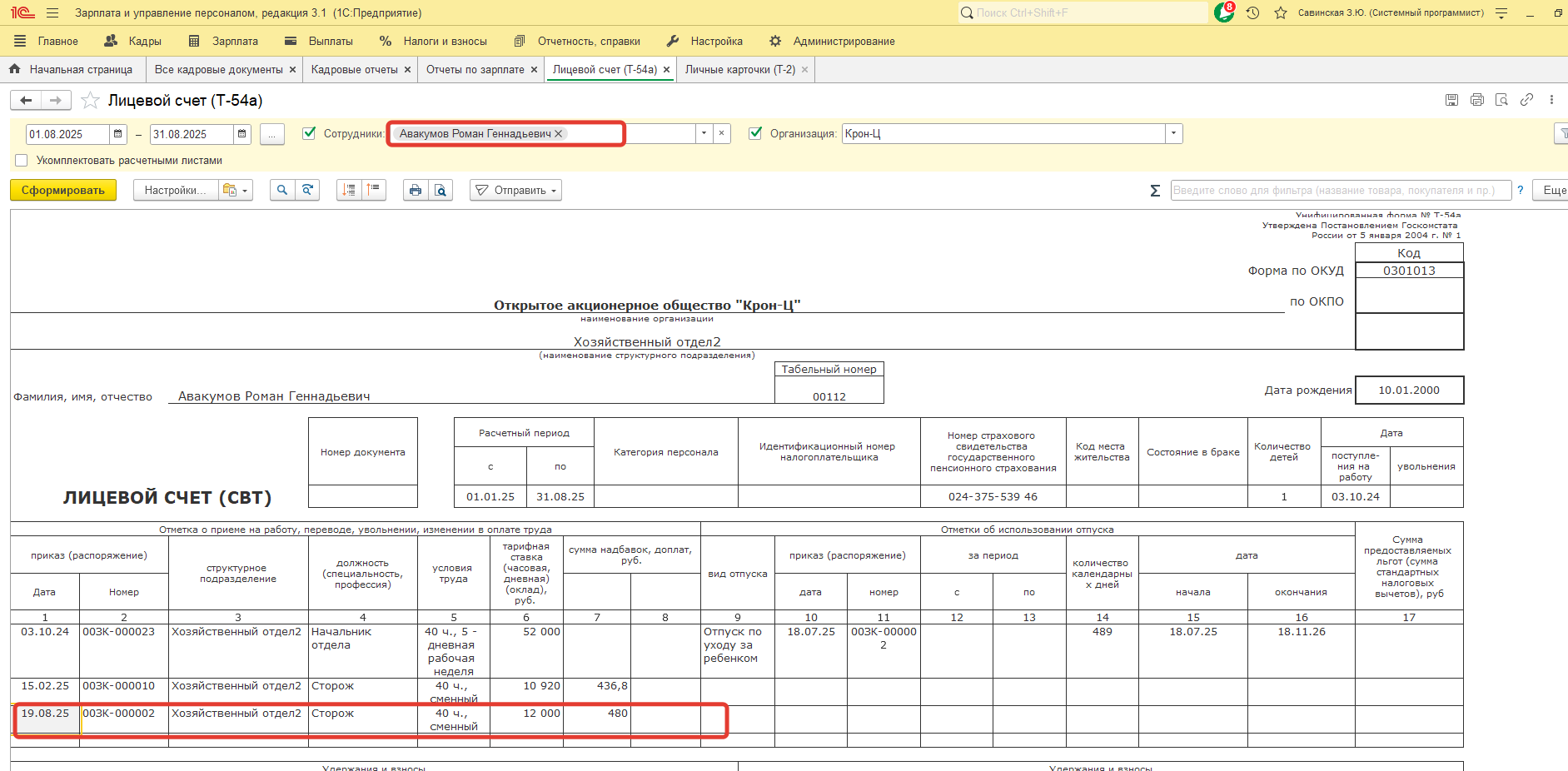Viewport: 1568px width, 771px height.
Task: Click the save diskette icon at top right
Action: [x=1451, y=100]
